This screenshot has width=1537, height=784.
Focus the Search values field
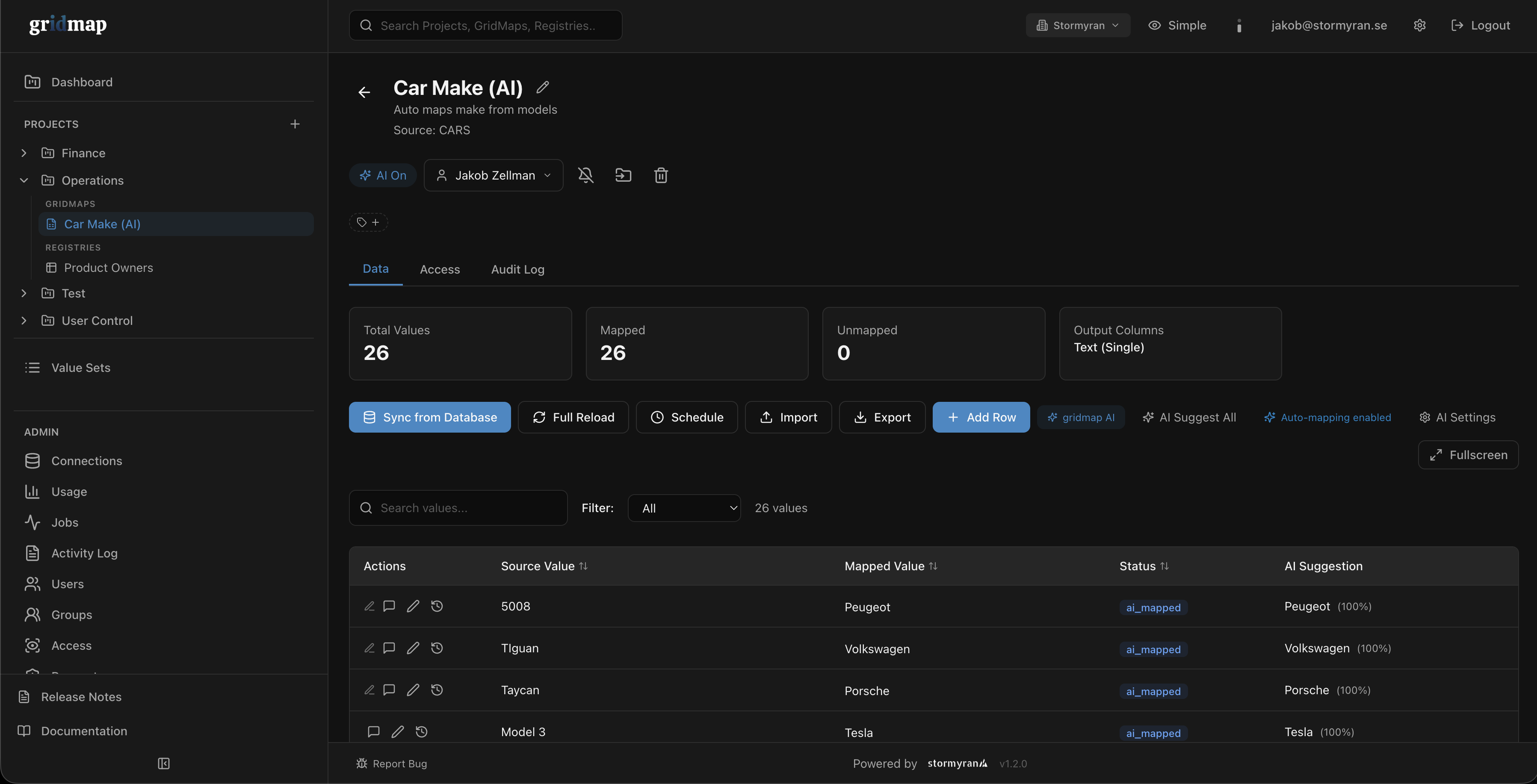pos(458,508)
